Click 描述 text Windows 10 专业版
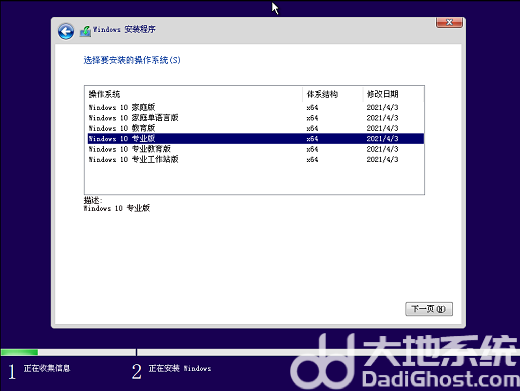 (117, 208)
